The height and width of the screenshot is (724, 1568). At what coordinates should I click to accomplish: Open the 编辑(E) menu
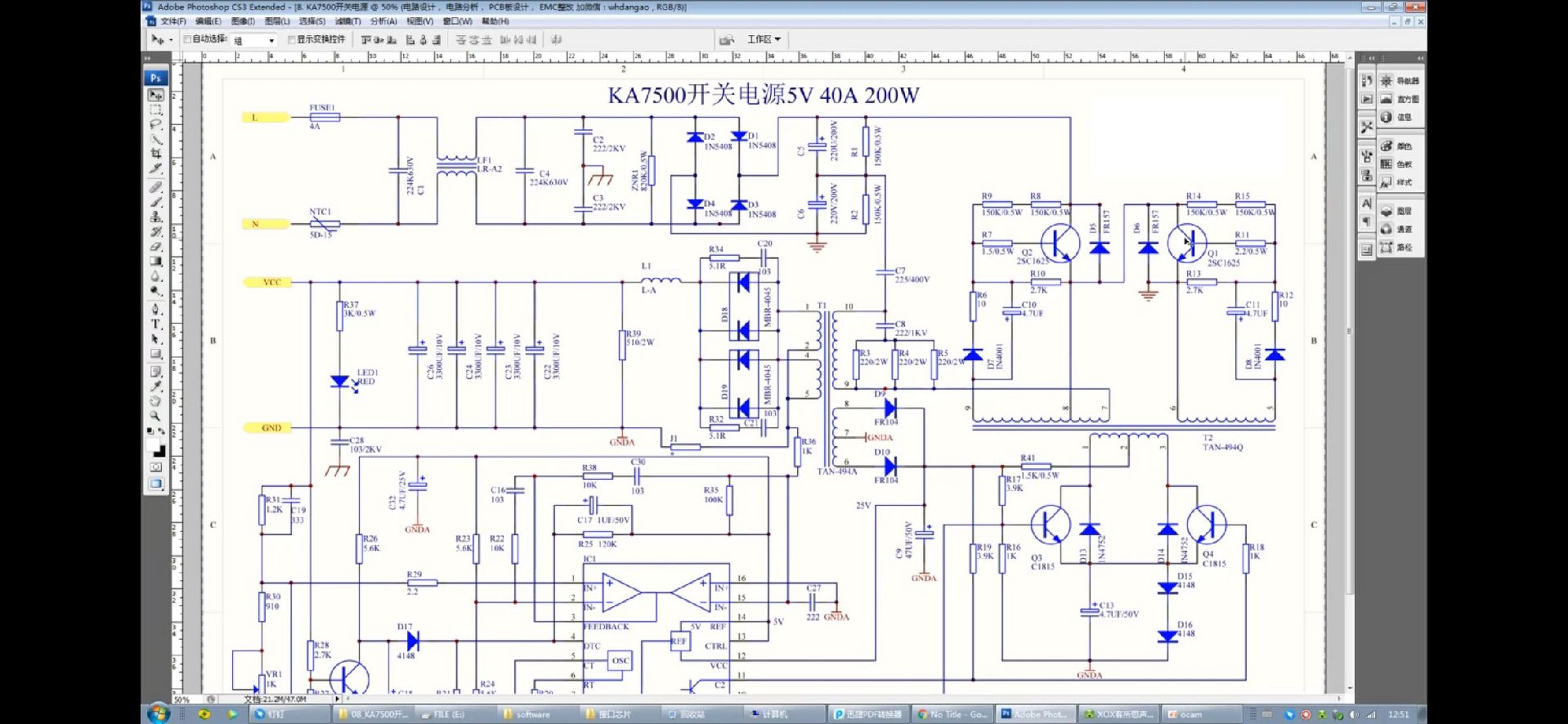coord(208,21)
